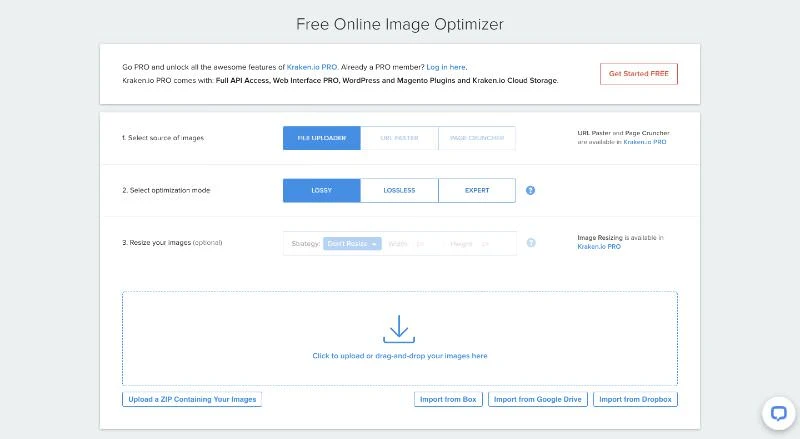Click the drag-and-drop upload text area

(399, 355)
